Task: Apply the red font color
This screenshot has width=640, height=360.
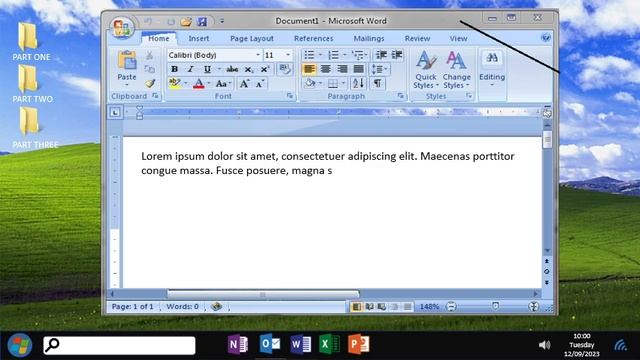Action: 199,84
